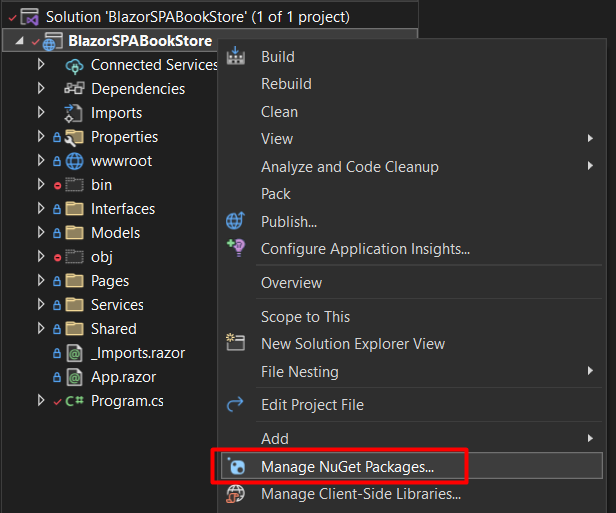Select the Models folder

coord(115,233)
